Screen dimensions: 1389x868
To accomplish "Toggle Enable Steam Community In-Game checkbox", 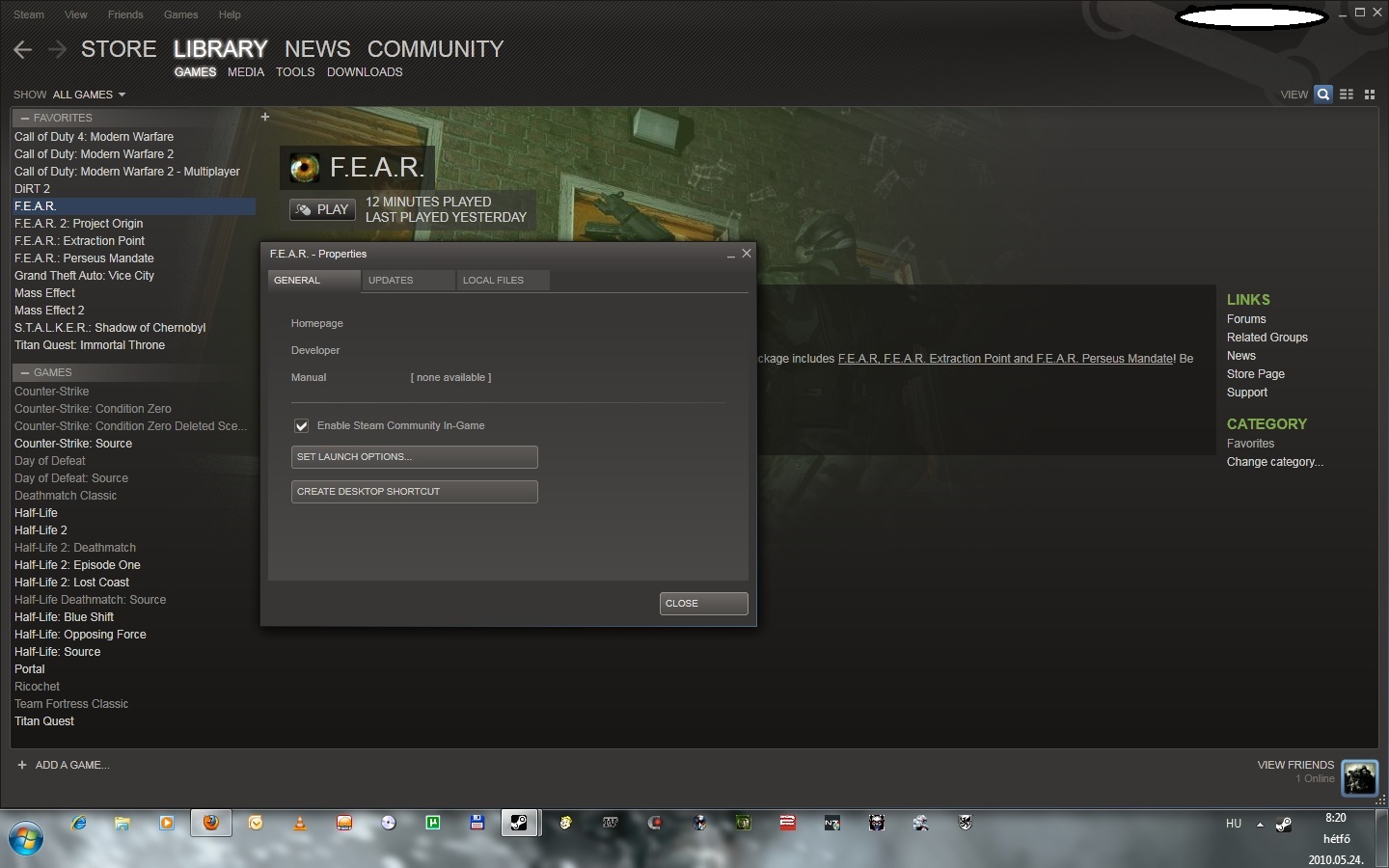I will tap(301, 425).
